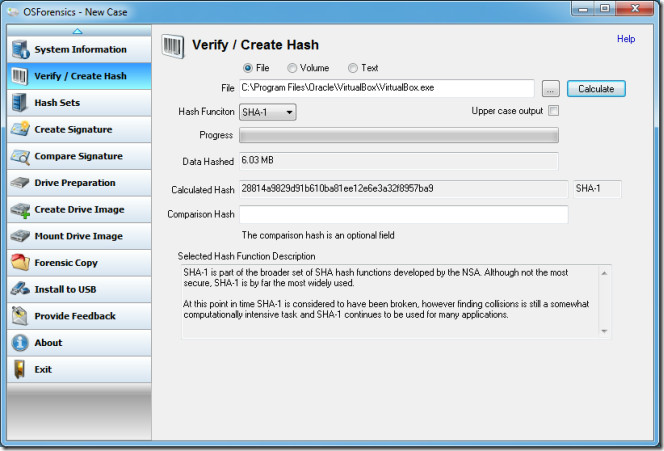Open the Hash Sets section
Image resolution: width=664 pixels, height=451 pixels.
click(79, 103)
